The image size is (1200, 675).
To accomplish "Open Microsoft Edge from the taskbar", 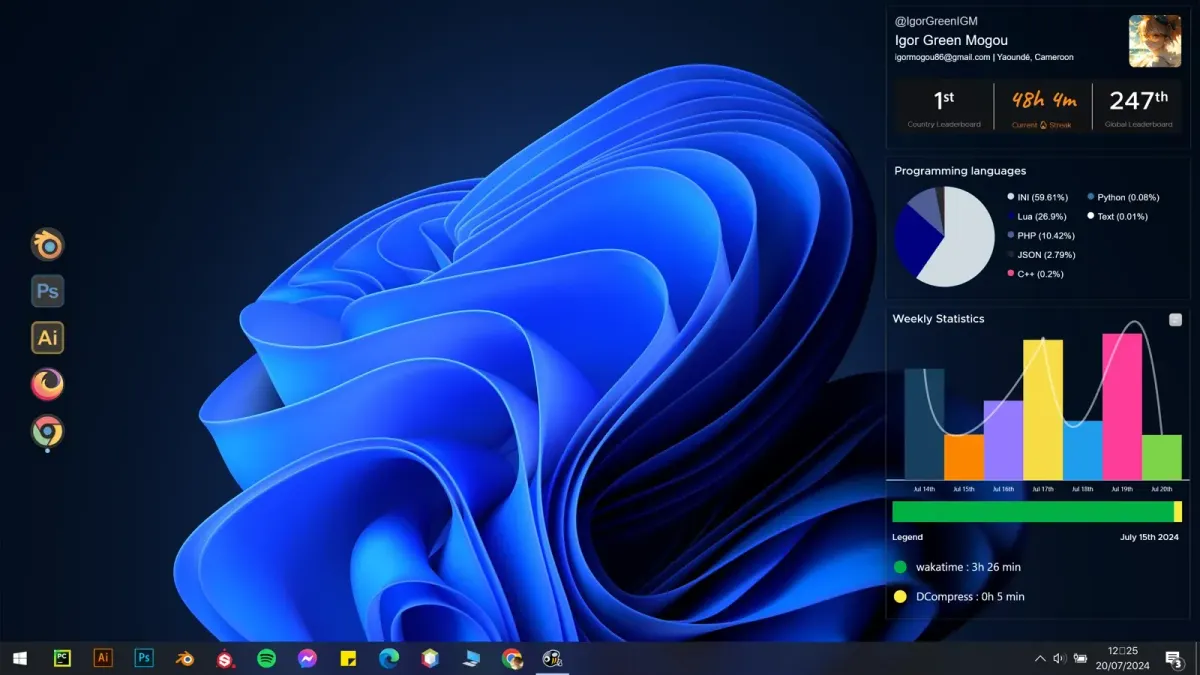I will point(389,658).
